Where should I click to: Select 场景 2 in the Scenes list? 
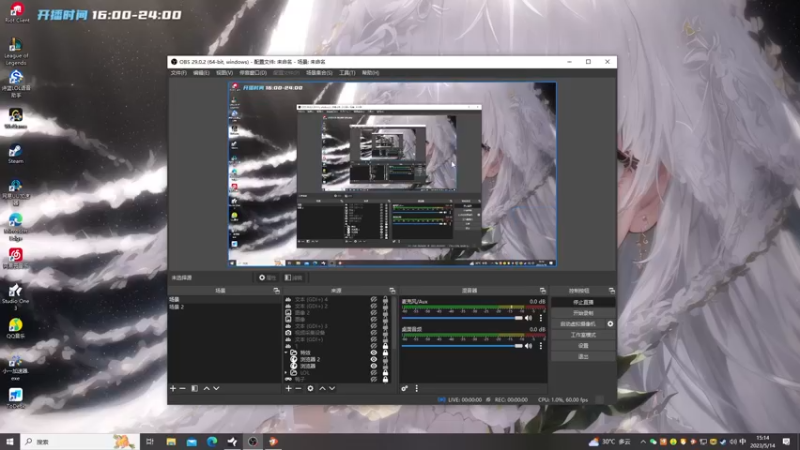point(224,307)
